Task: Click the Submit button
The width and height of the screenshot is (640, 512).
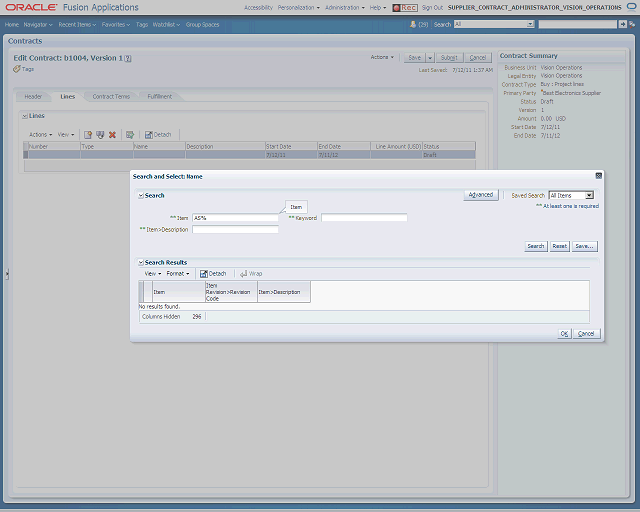Action: 449,58
